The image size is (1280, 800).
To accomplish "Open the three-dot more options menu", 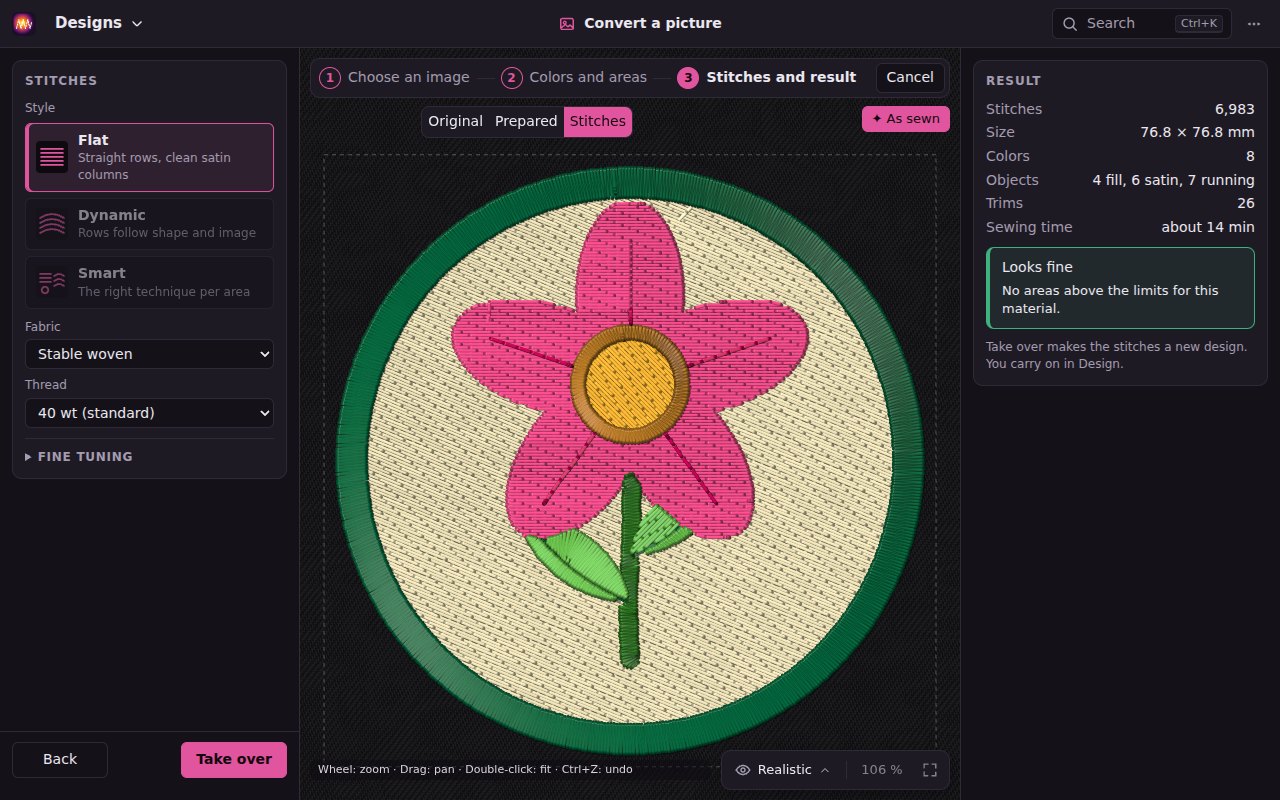I will (1254, 24).
